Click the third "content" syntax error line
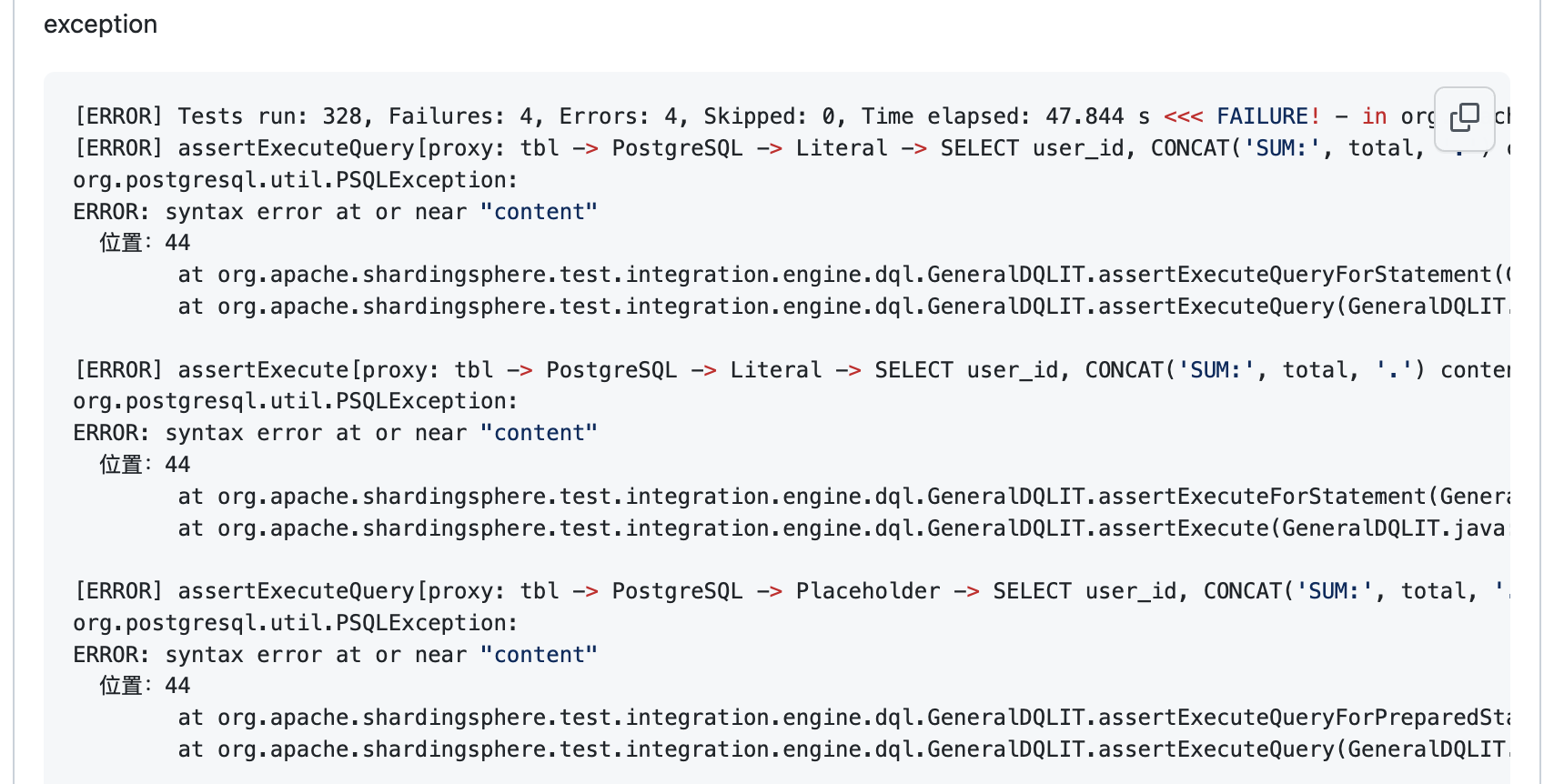1554x784 pixels. [x=335, y=655]
